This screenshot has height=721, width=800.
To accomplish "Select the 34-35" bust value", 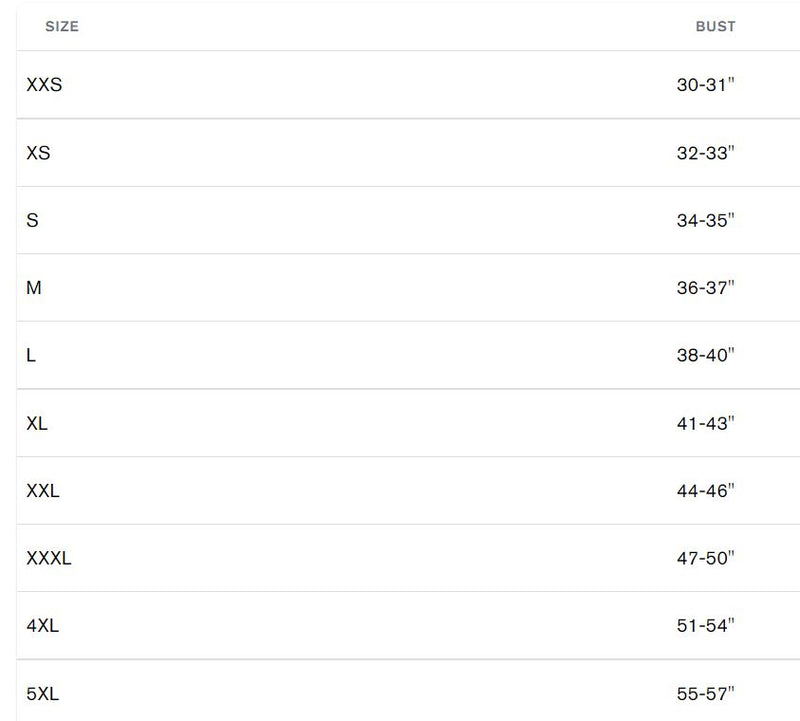I will tap(706, 220).
